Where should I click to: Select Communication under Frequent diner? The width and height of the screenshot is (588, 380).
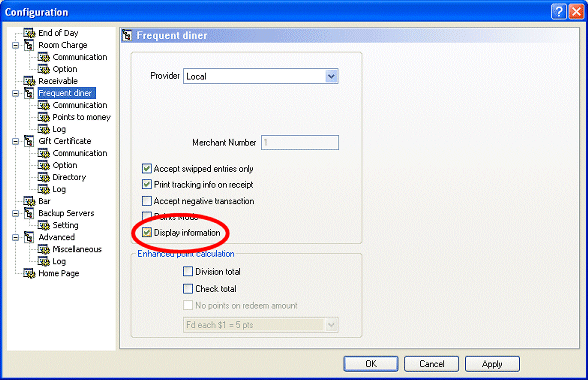(80, 105)
